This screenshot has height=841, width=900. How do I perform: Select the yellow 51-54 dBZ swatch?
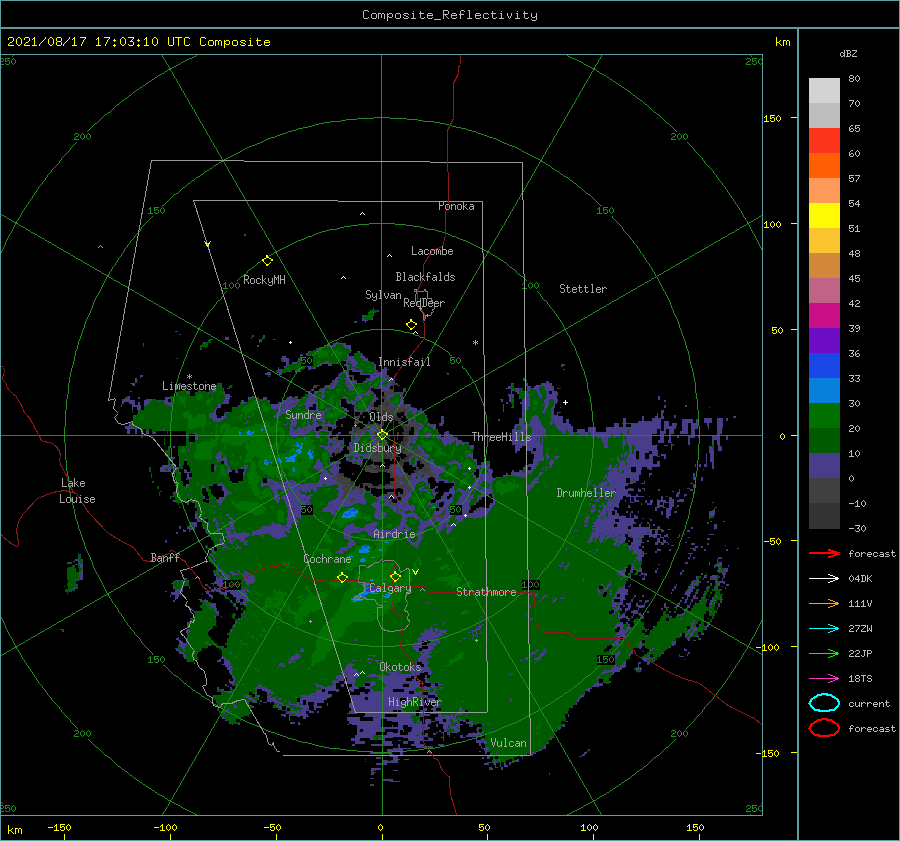(824, 216)
